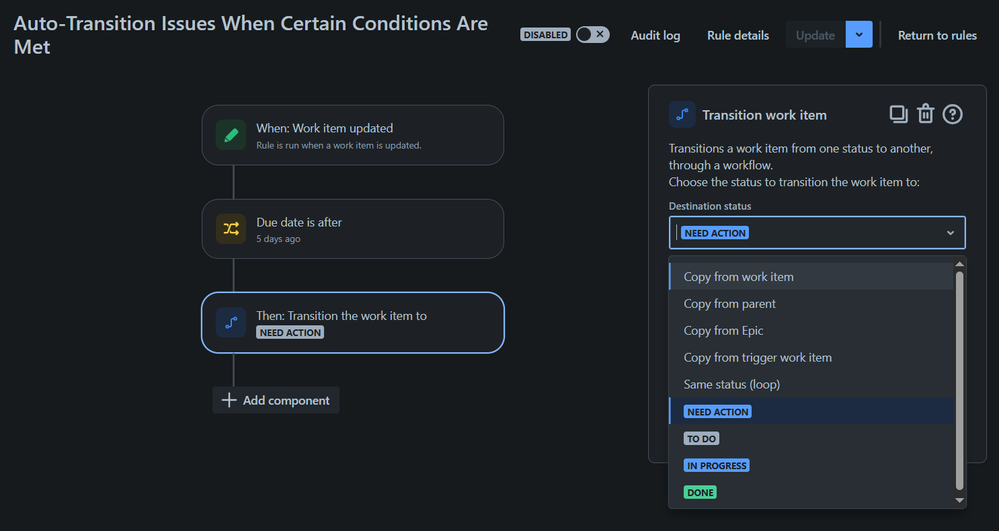The image size is (999, 531).
Task: Choose DONE status option
Action: [x=811, y=492]
